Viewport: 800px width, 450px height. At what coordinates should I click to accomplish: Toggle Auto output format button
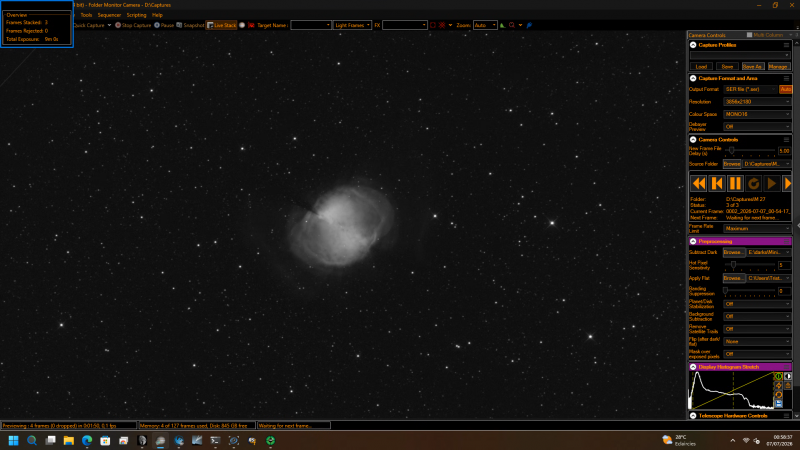(x=785, y=89)
